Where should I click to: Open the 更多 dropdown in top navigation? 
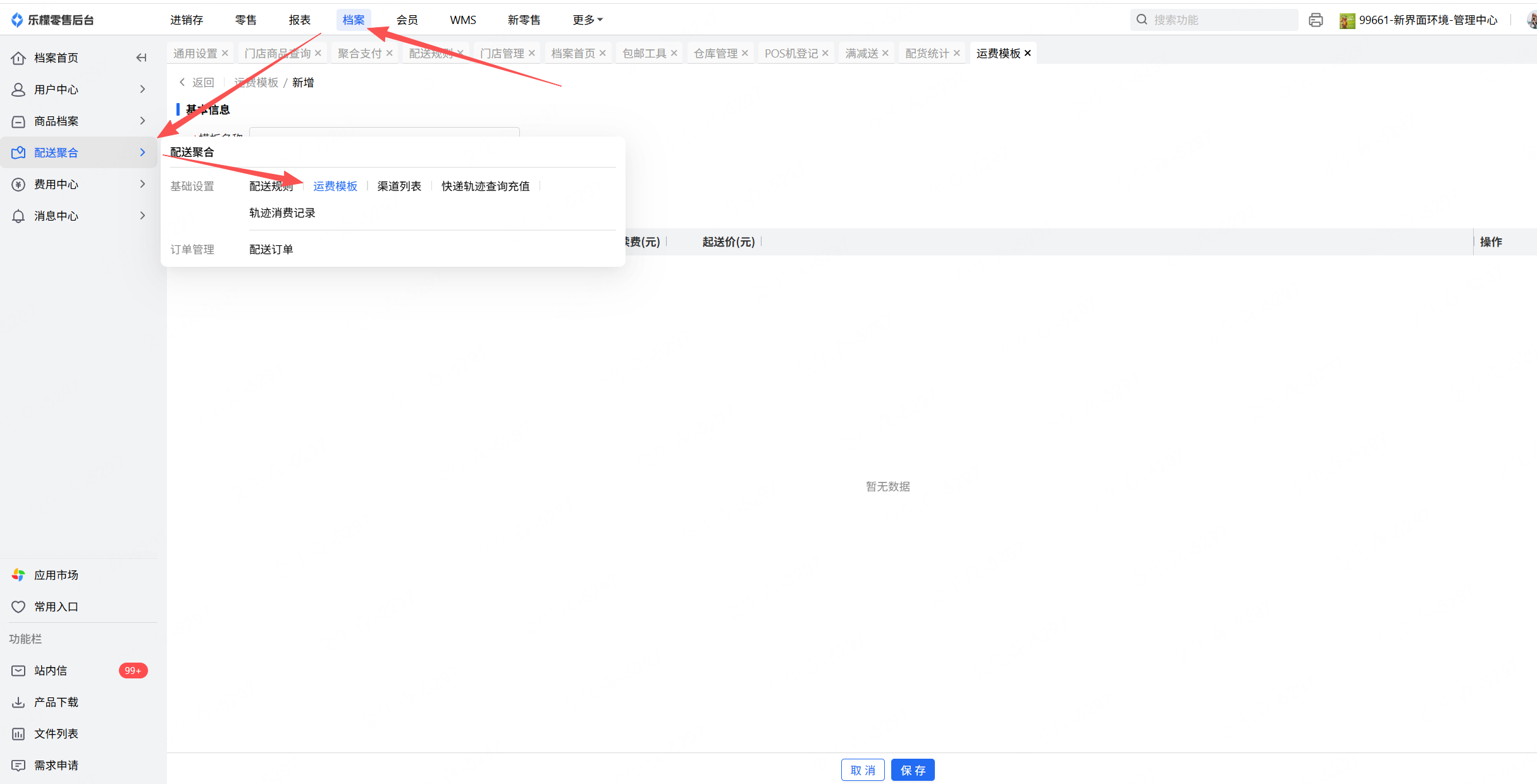tap(587, 20)
